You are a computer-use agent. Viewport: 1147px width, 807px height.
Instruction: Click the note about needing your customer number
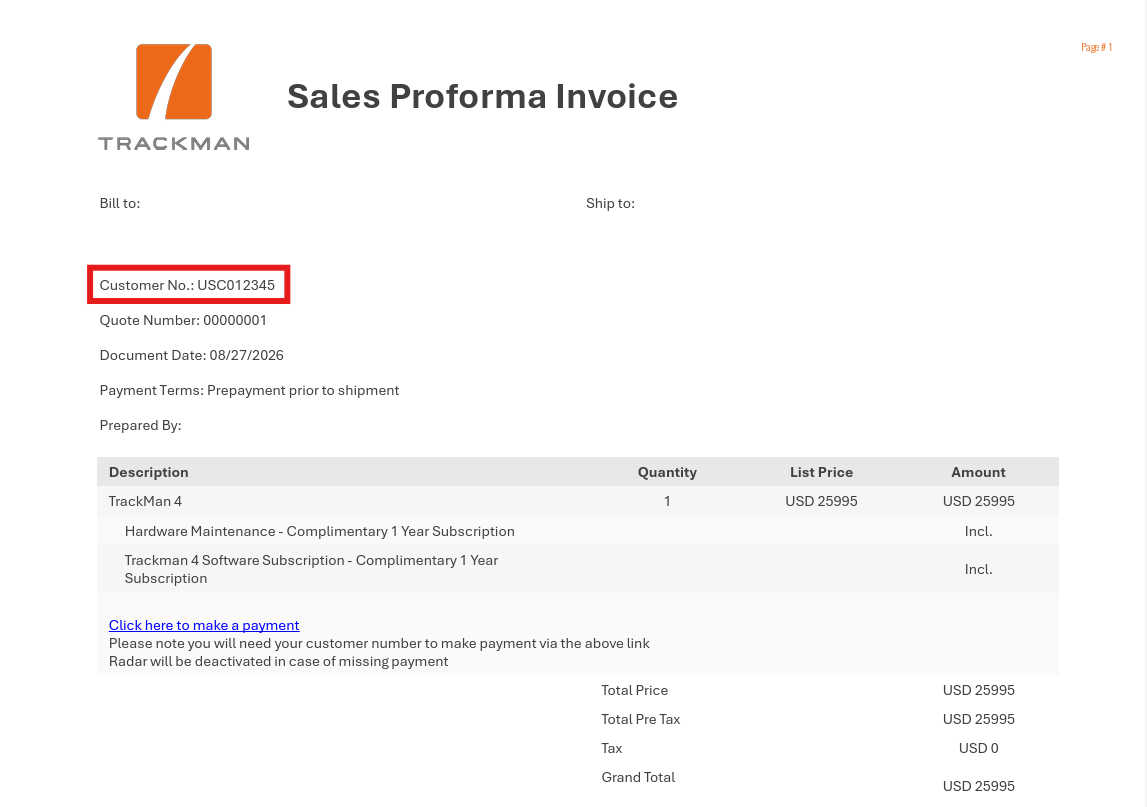click(379, 643)
